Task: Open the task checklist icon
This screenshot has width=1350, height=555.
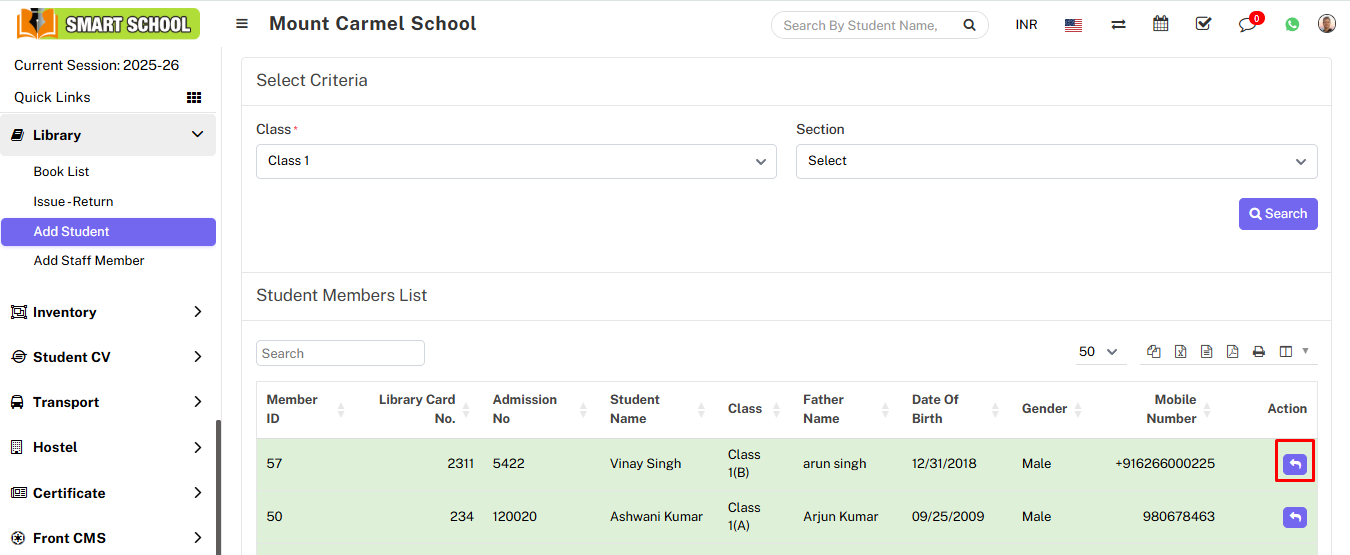Action: 1203,24
